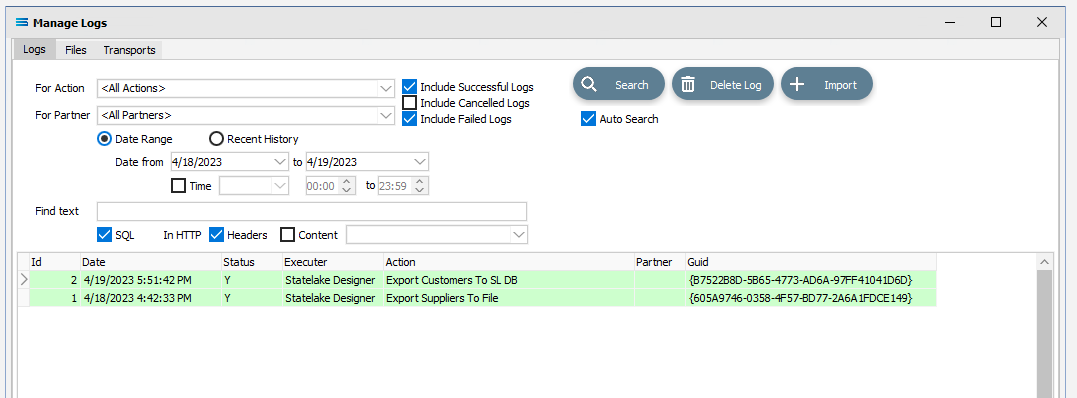1077x398 pixels.
Task: Click the Manage Logs title bar app icon
Action: (21, 23)
